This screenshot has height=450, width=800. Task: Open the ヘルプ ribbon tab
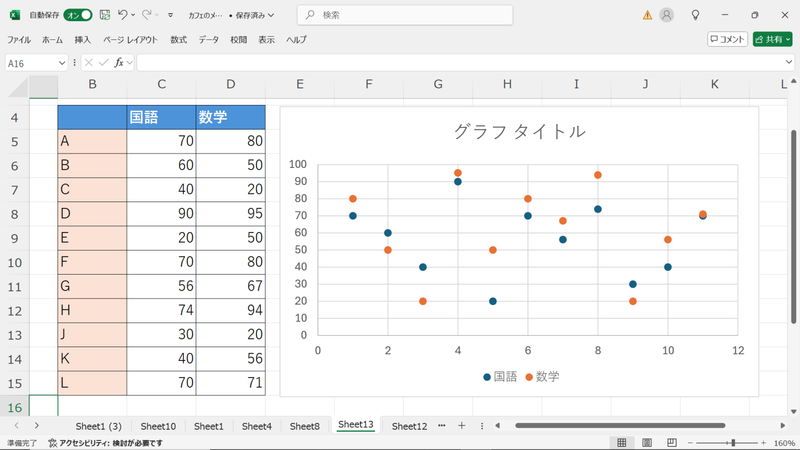click(x=296, y=39)
